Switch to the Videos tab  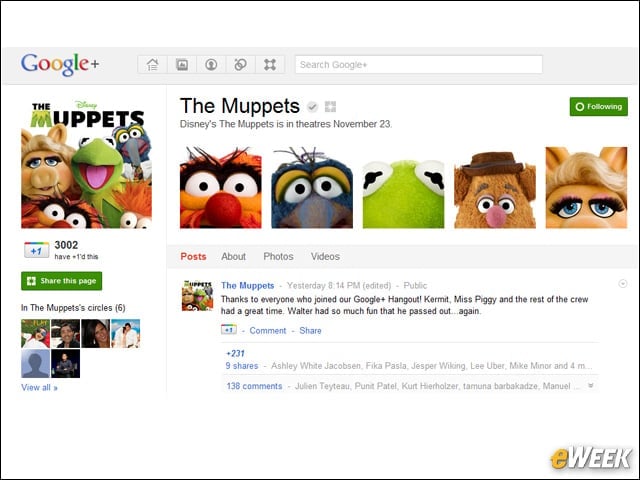[325, 256]
